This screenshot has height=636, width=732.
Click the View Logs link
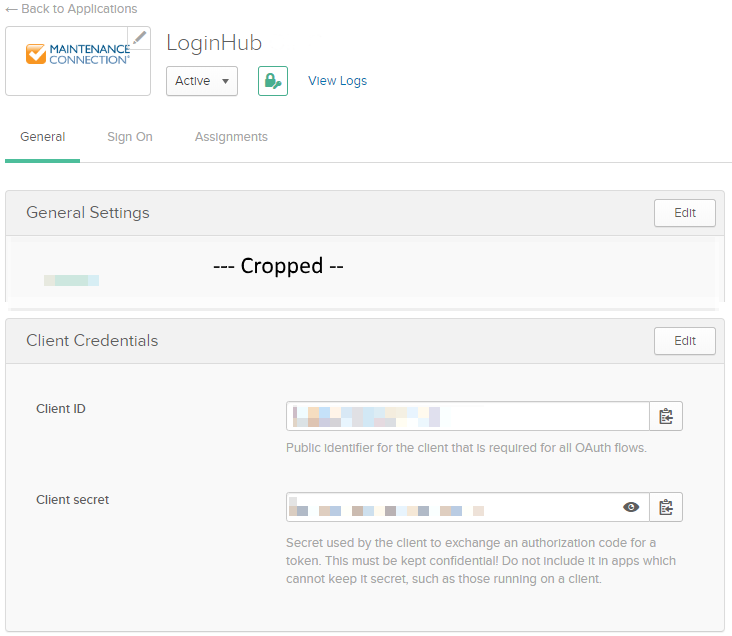click(x=338, y=81)
